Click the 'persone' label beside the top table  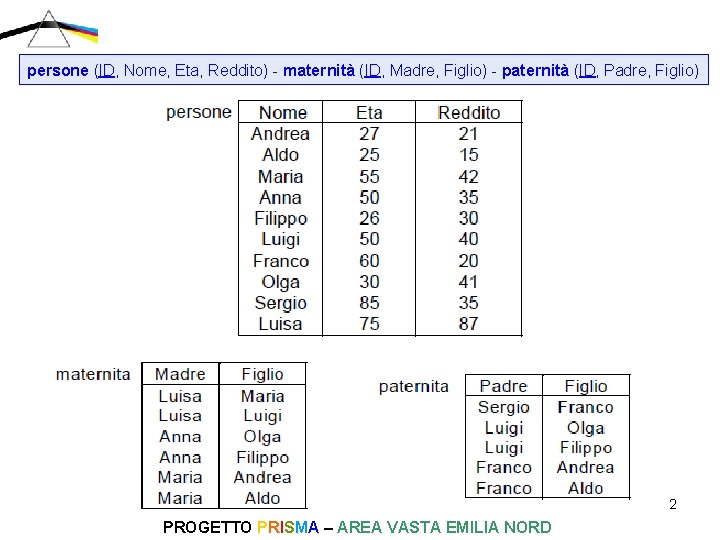click(198, 112)
